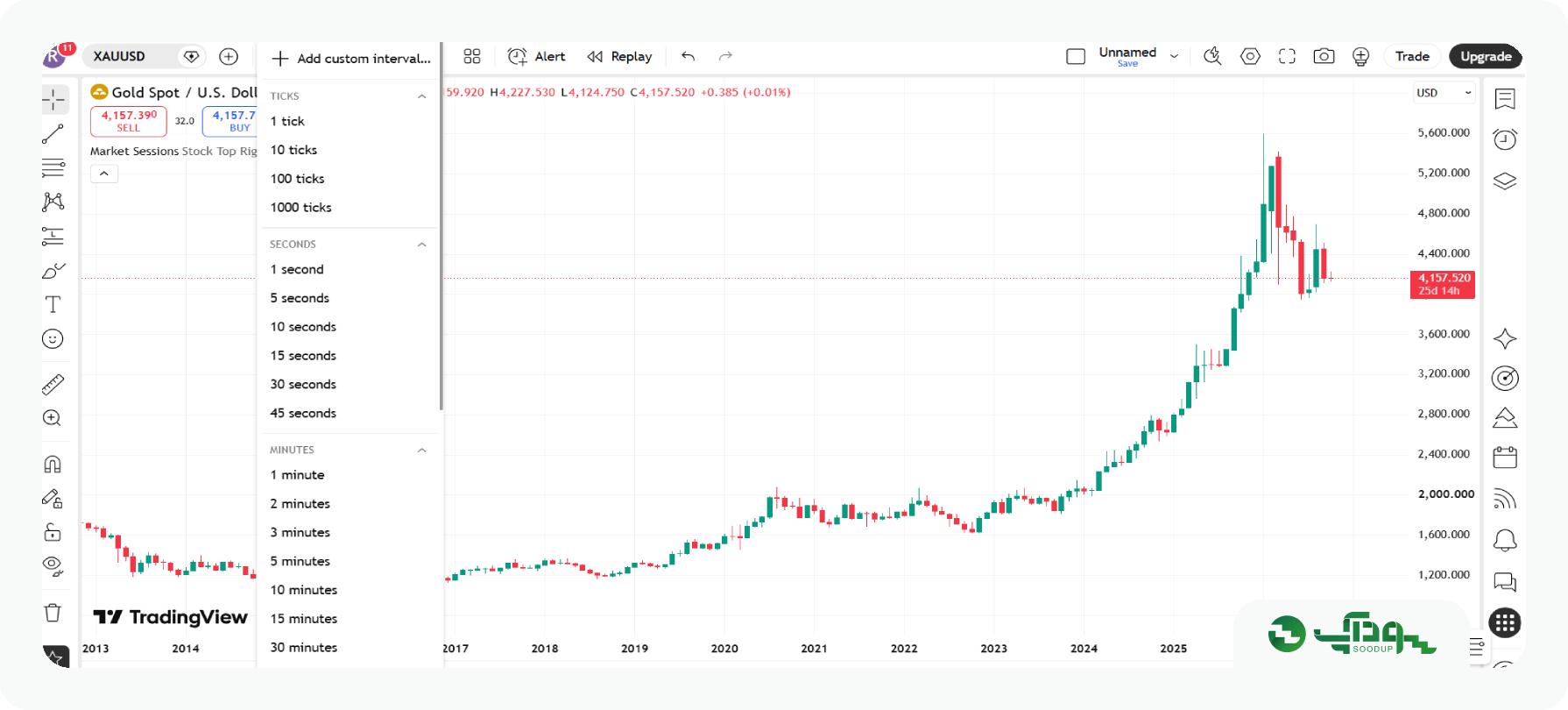Take a chart snapshot with camera icon

[x=1324, y=56]
